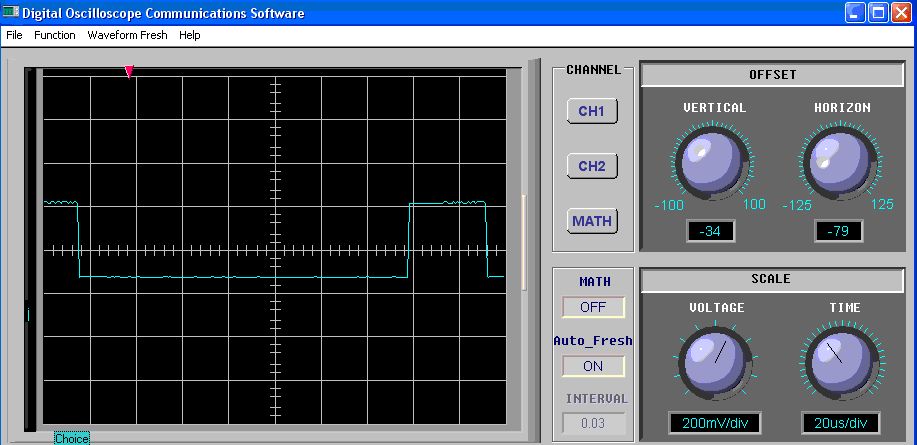Select channel CH2
Viewport: 917px width, 445px height.
591,166
